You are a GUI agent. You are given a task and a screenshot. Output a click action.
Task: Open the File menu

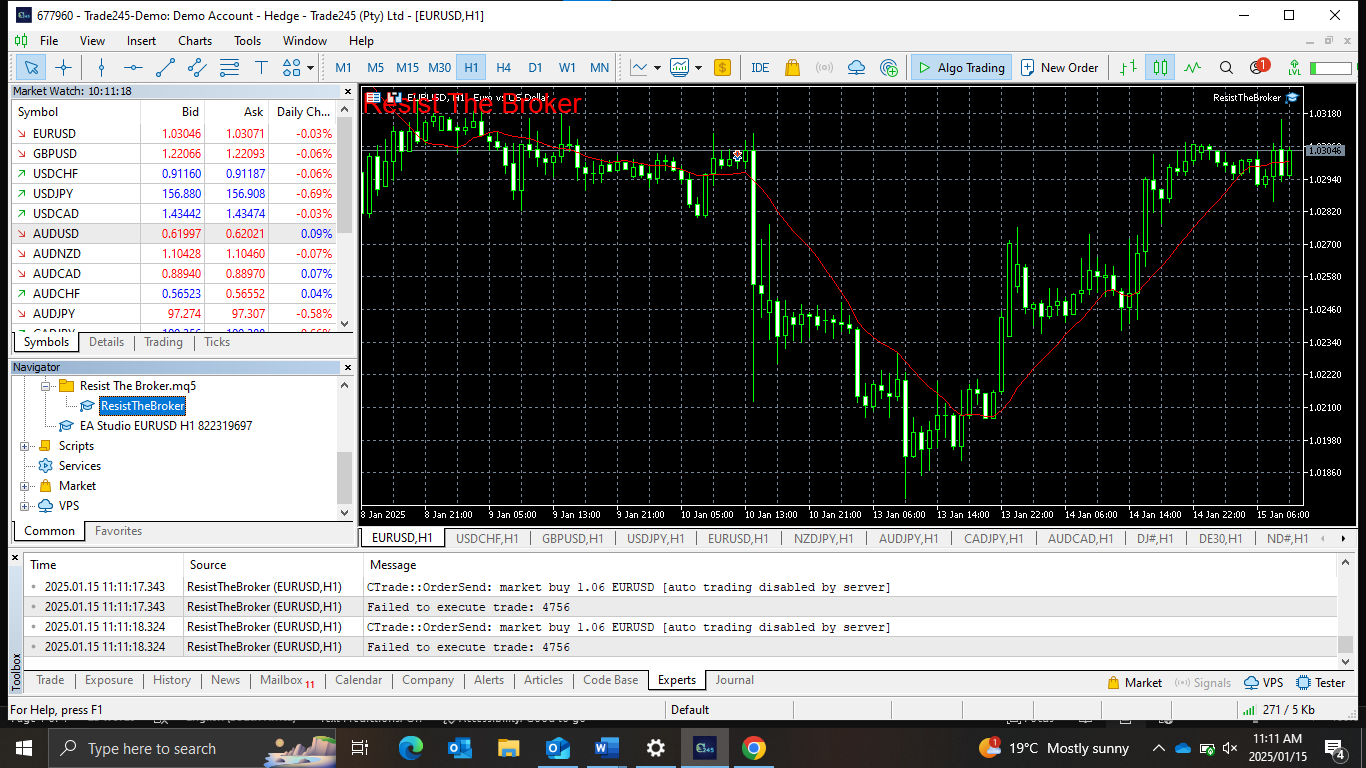[x=49, y=41]
